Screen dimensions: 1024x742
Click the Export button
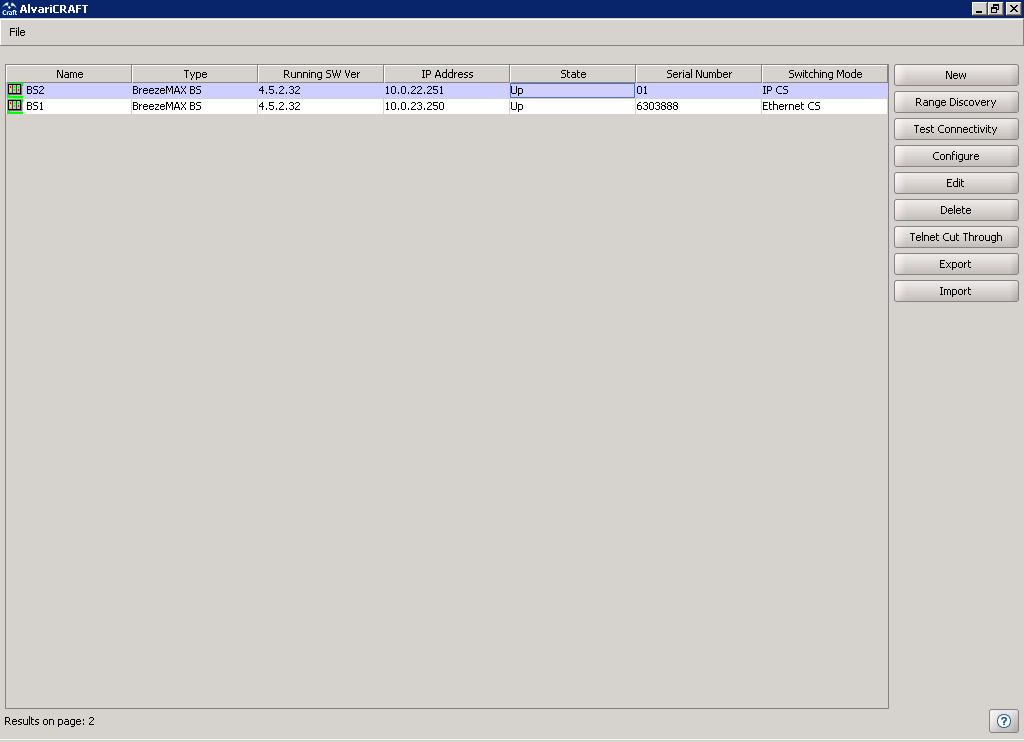pyautogui.click(x=956, y=264)
